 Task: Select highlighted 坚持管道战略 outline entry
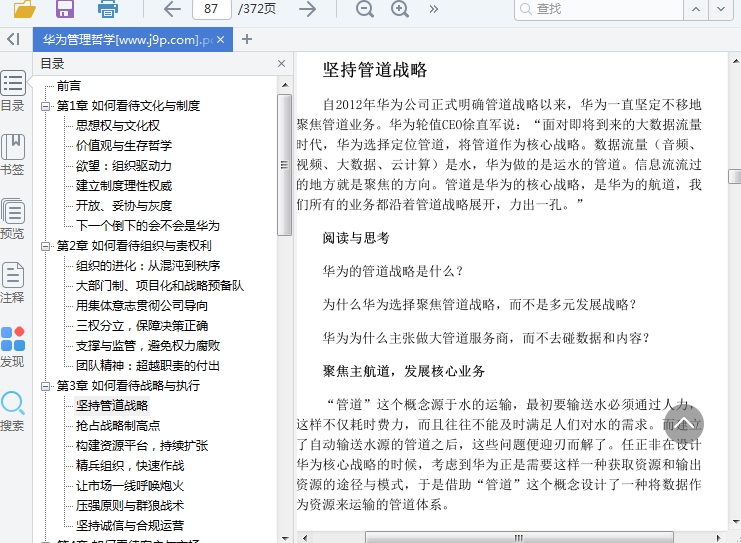[112, 405]
